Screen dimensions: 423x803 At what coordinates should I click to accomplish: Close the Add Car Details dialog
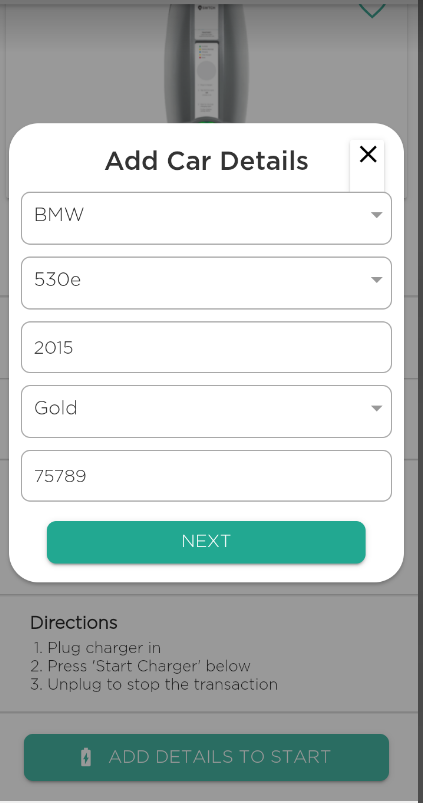[x=368, y=154]
